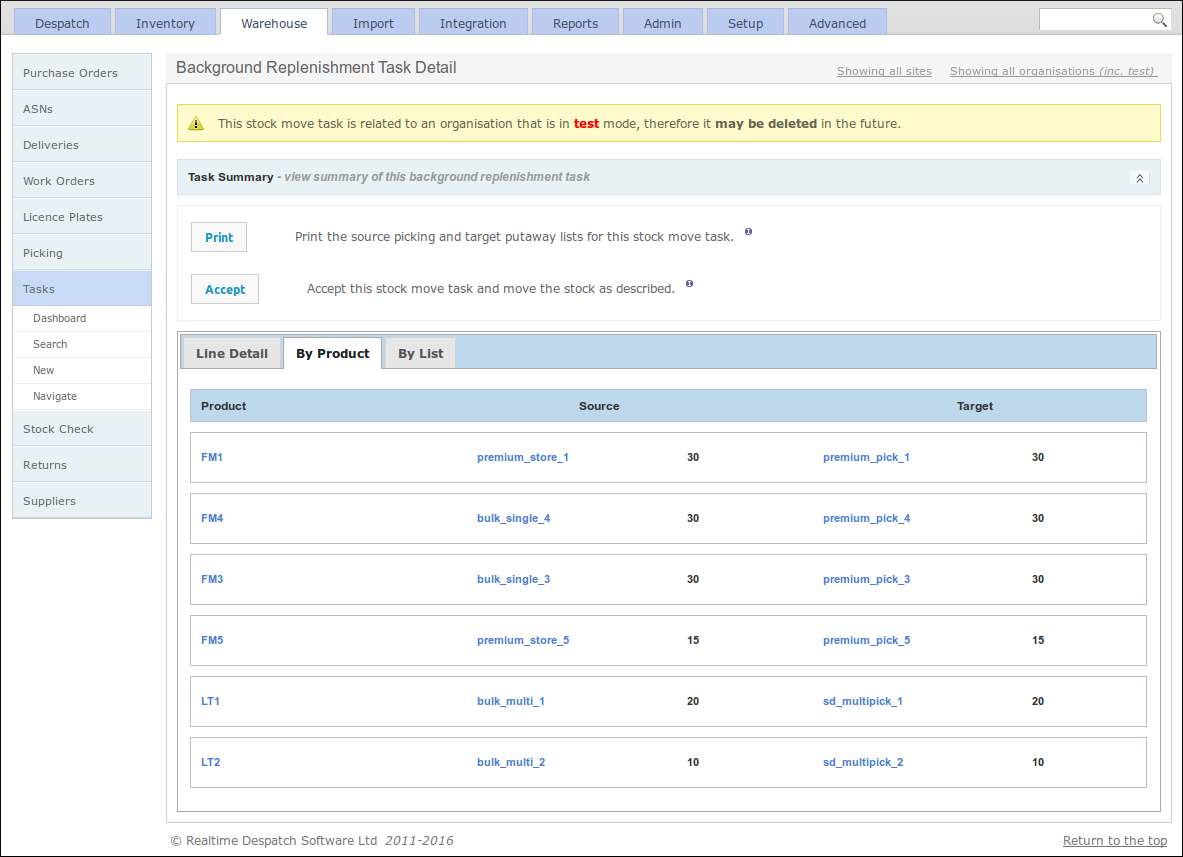Click 'Return to the top' link

[x=1115, y=840]
